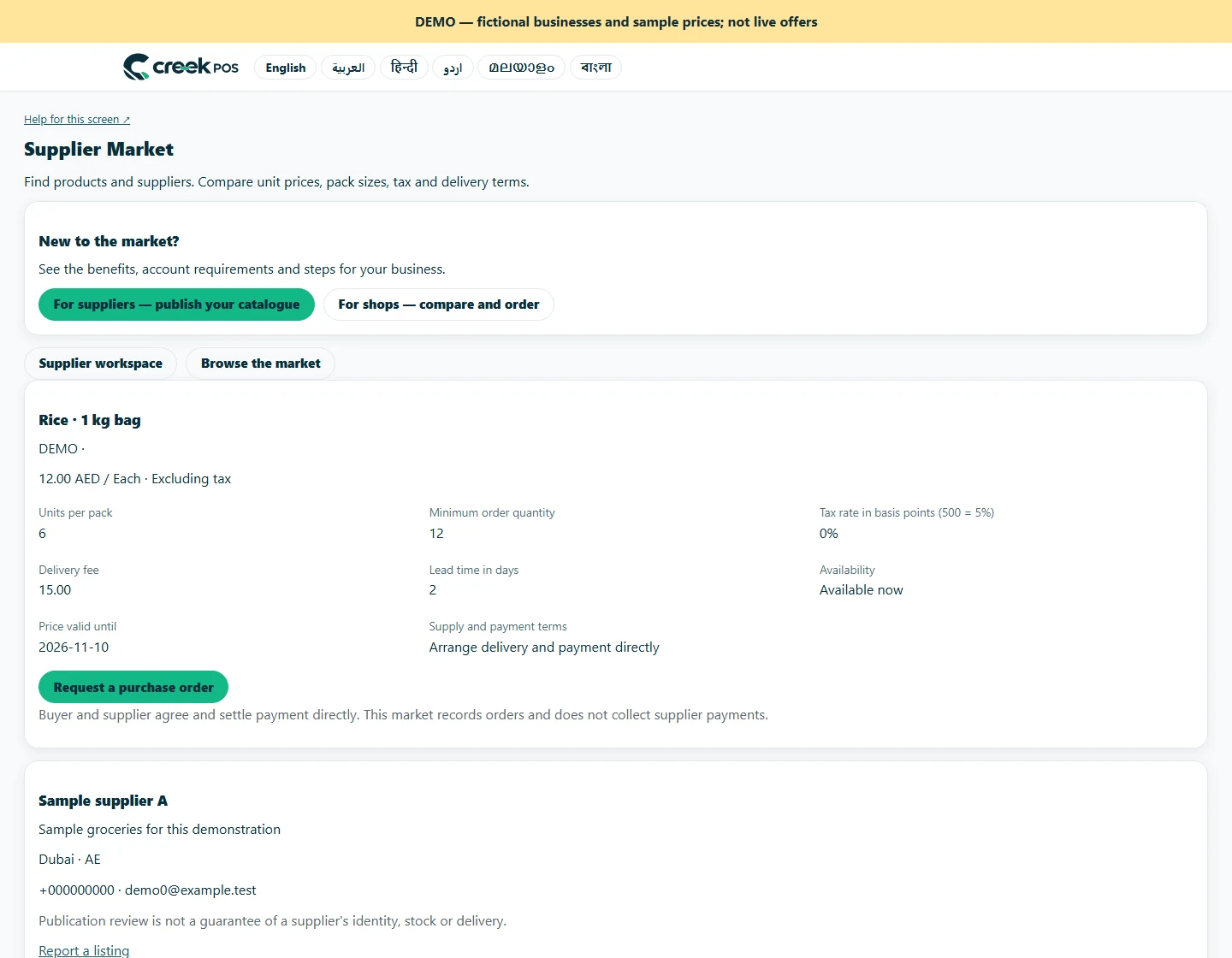Image resolution: width=1232 pixels, height=958 pixels.
Task: Select the price valid date 2026-11-10
Action: (74, 648)
